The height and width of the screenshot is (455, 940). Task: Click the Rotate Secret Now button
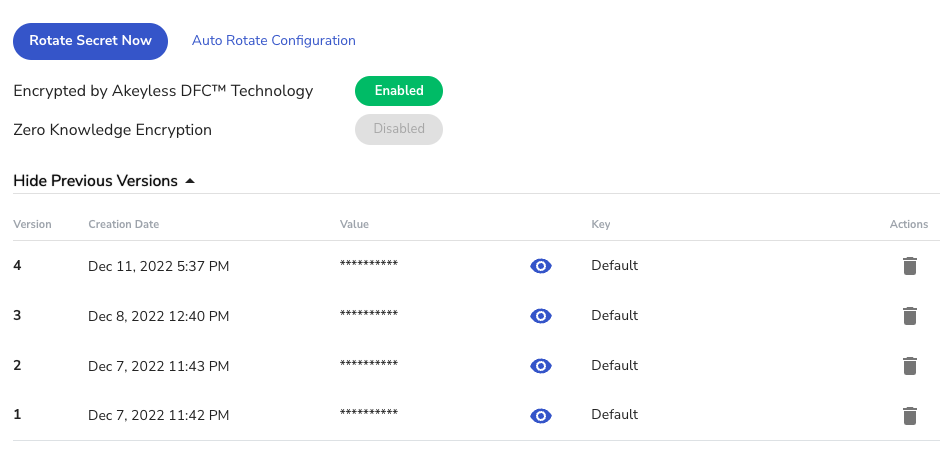[x=90, y=41]
